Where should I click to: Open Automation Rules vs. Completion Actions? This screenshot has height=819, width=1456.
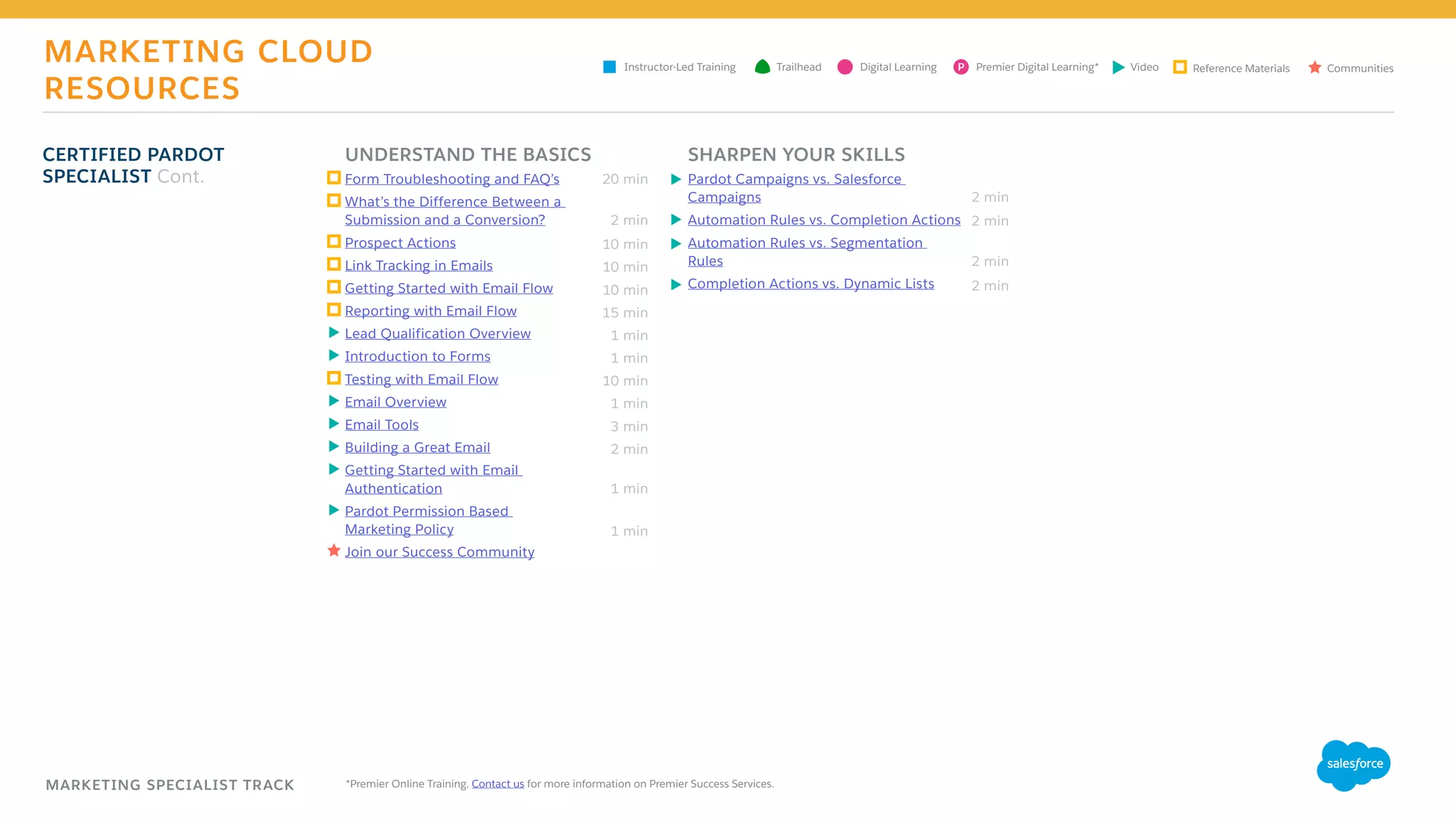pos(823,220)
